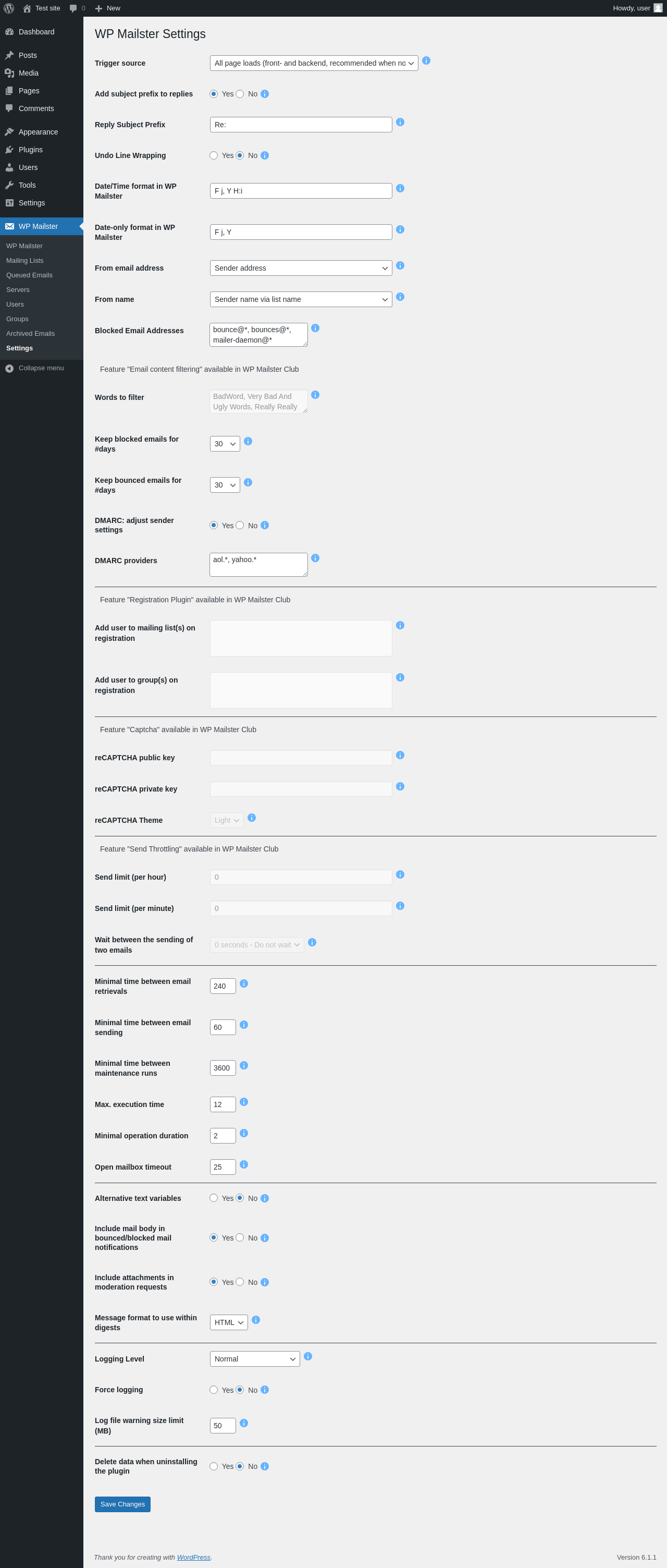Click the Reply Subject Prefix text field

pos(300,125)
